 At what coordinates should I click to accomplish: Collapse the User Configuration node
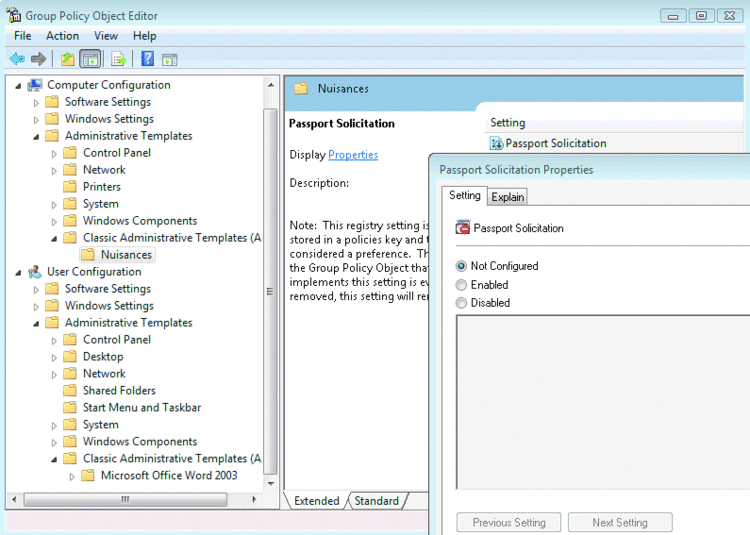(18, 273)
